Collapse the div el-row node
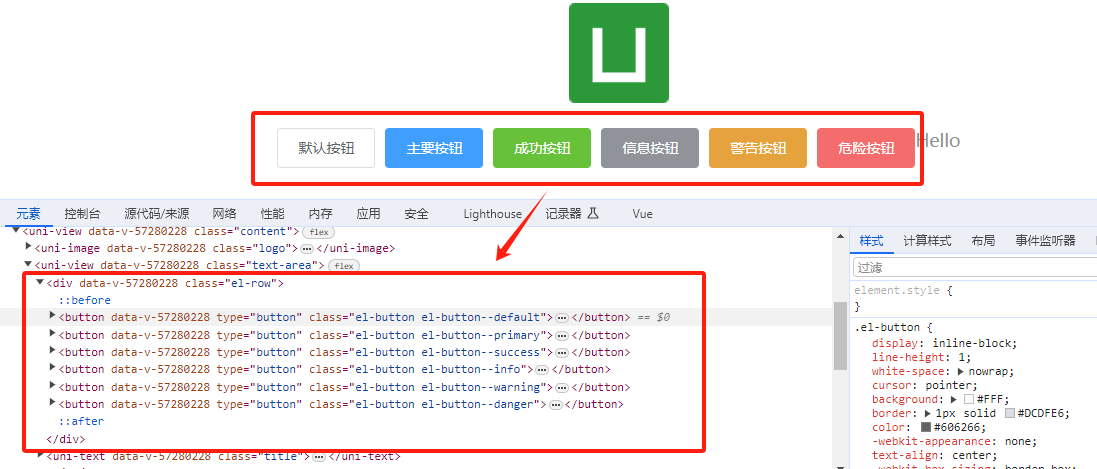1097x469 pixels. (41, 282)
